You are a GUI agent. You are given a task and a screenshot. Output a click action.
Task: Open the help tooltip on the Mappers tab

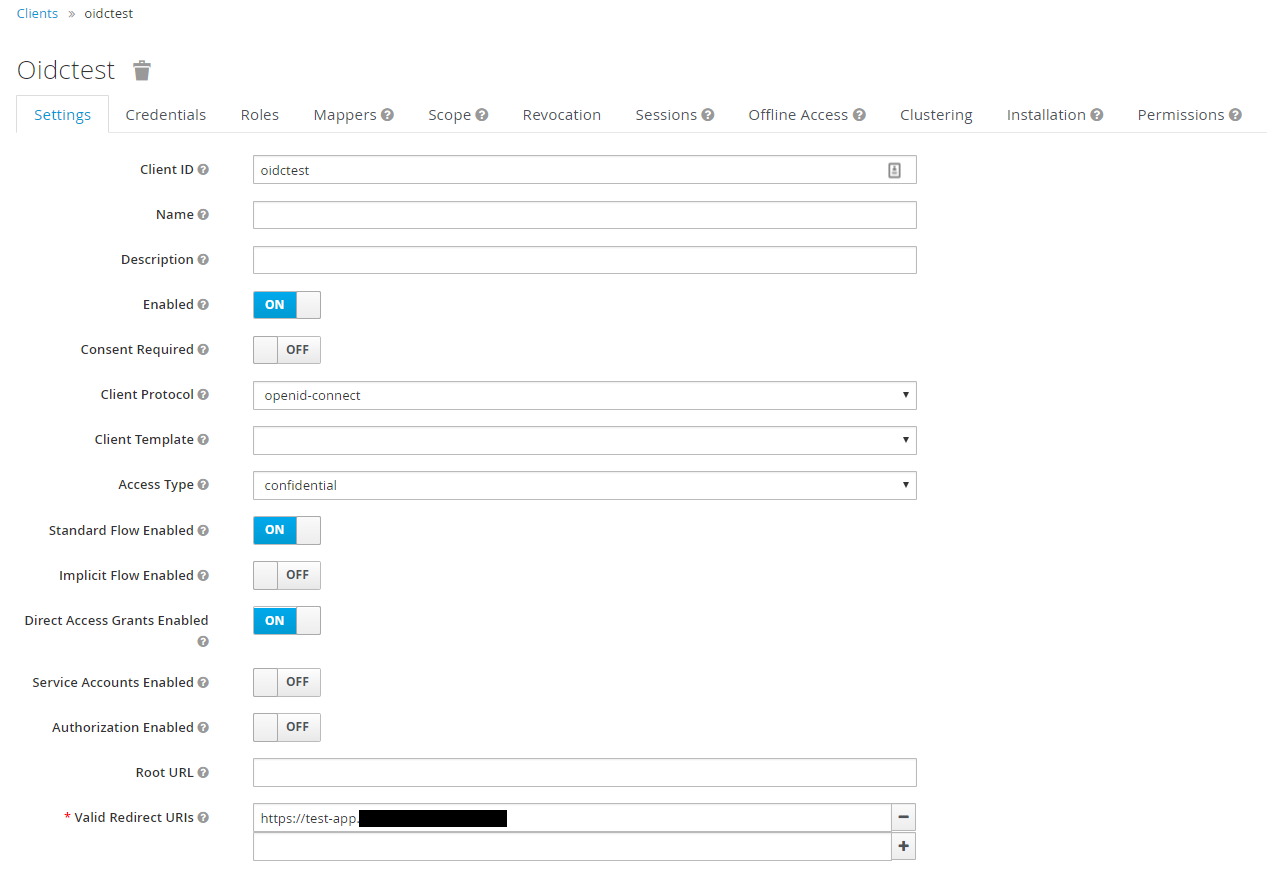click(388, 114)
